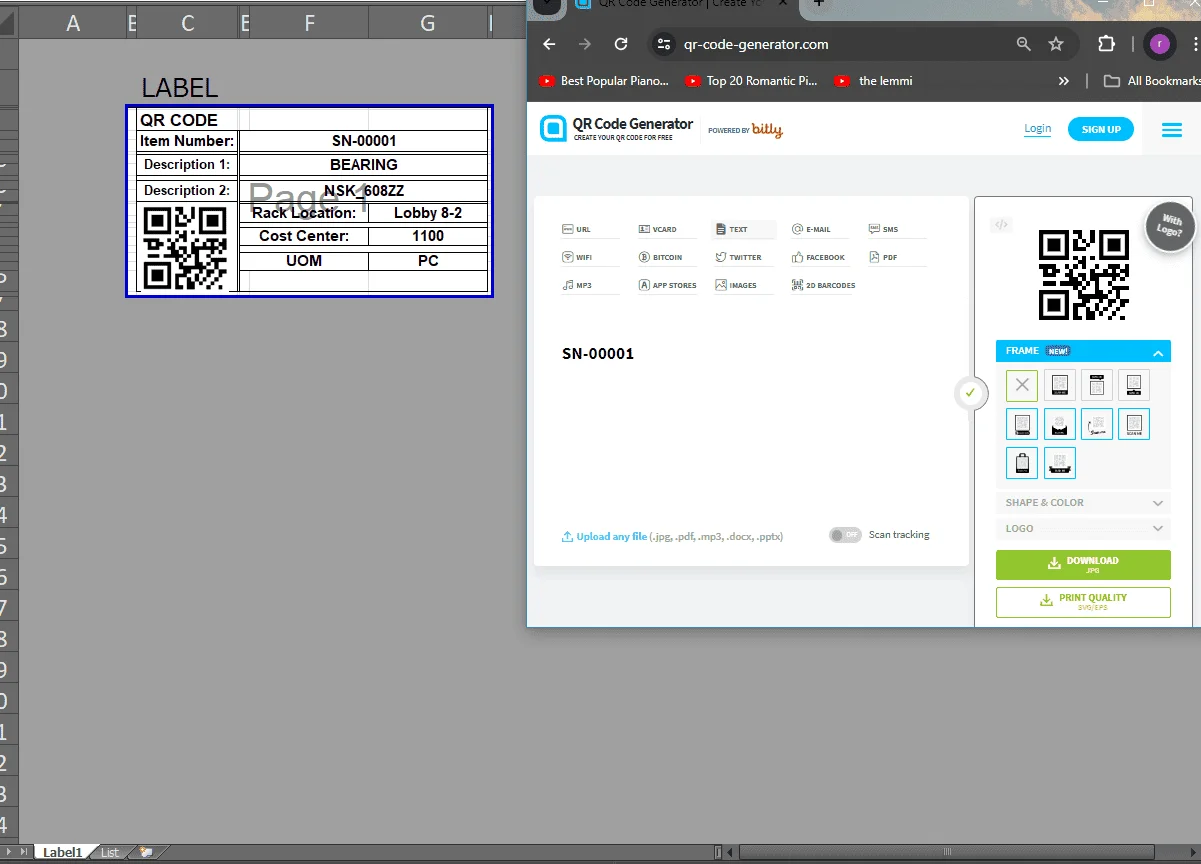Open browser zoom magnifier icon
1201x864 pixels.
[x=1023, y=44]
